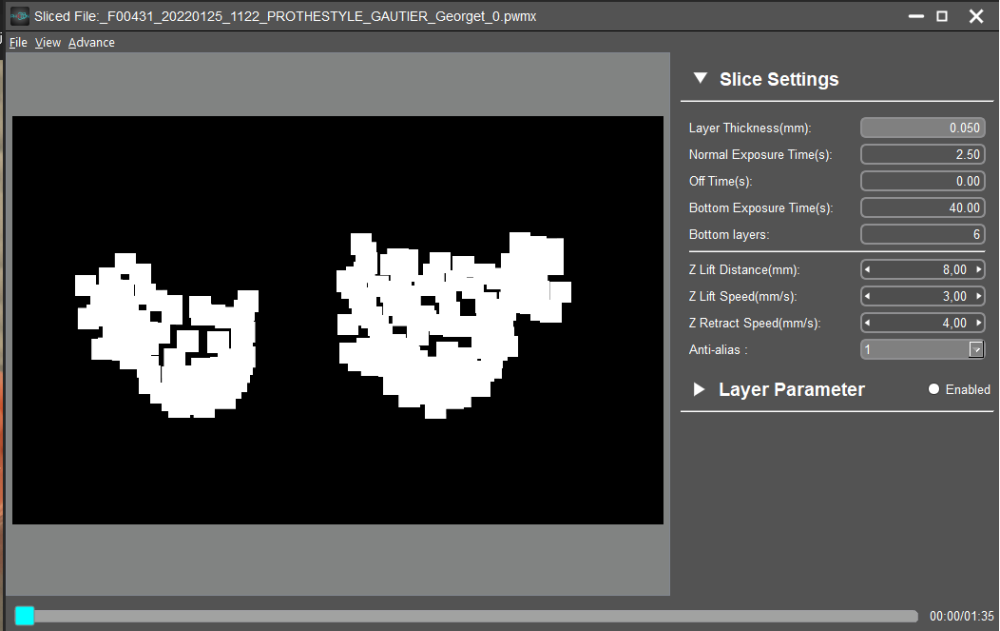
Task: Click the Off Time input field
Action: 922,181
